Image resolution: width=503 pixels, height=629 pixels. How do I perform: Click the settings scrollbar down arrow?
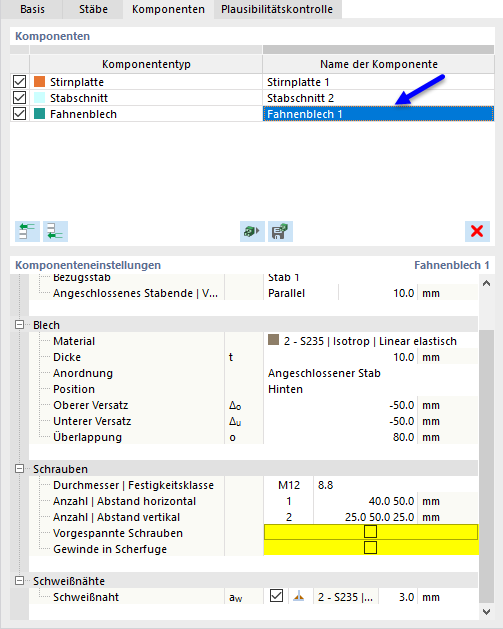487,612
